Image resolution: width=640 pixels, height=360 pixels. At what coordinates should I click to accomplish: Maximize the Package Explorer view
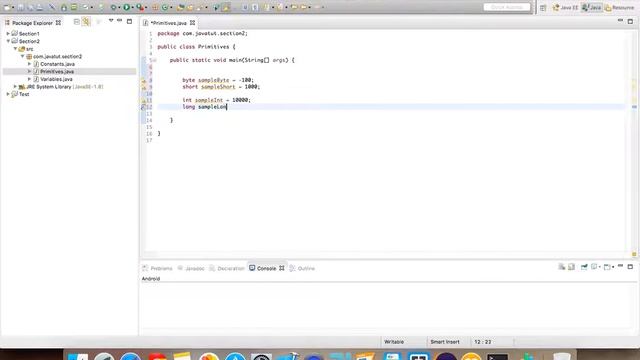[x=129, y=21]
